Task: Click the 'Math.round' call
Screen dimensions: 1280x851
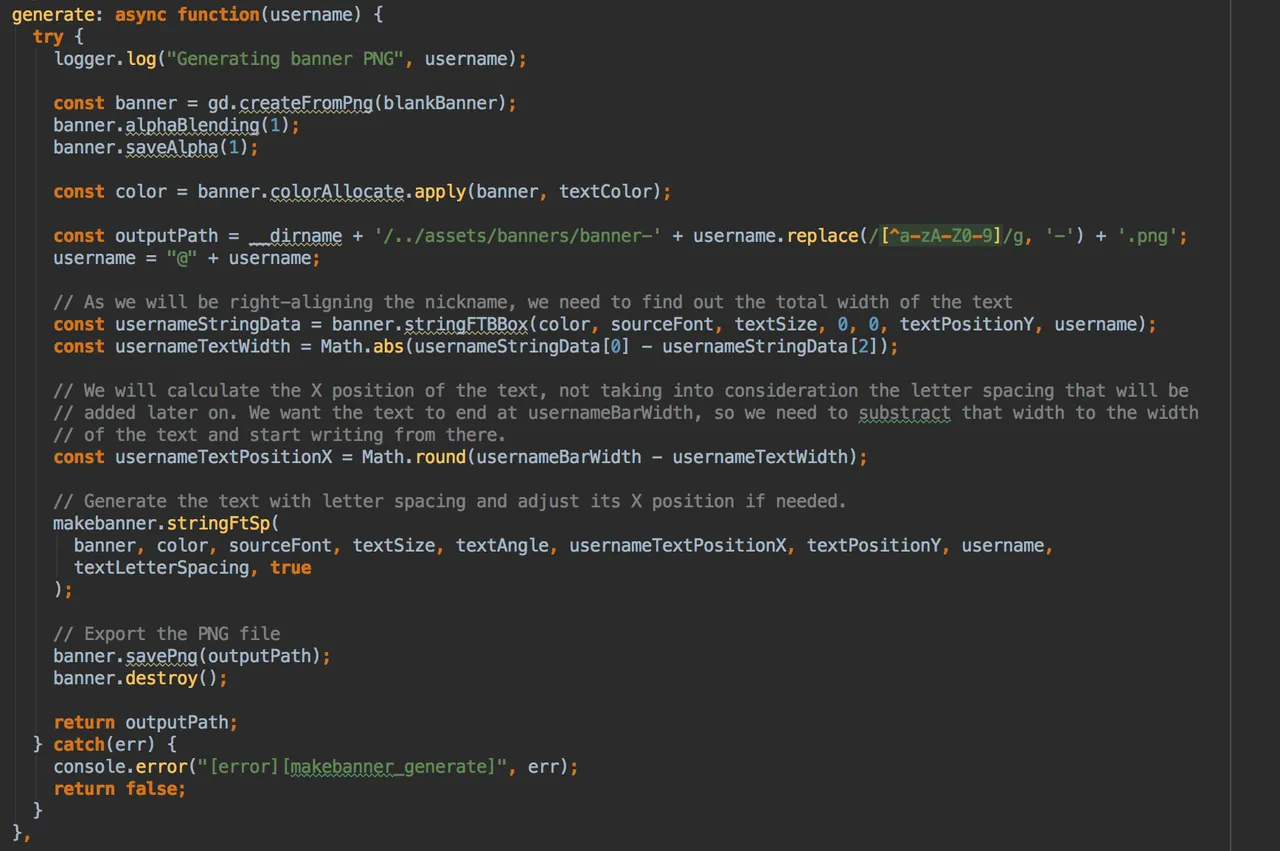Action: click(x=414, y=457)
